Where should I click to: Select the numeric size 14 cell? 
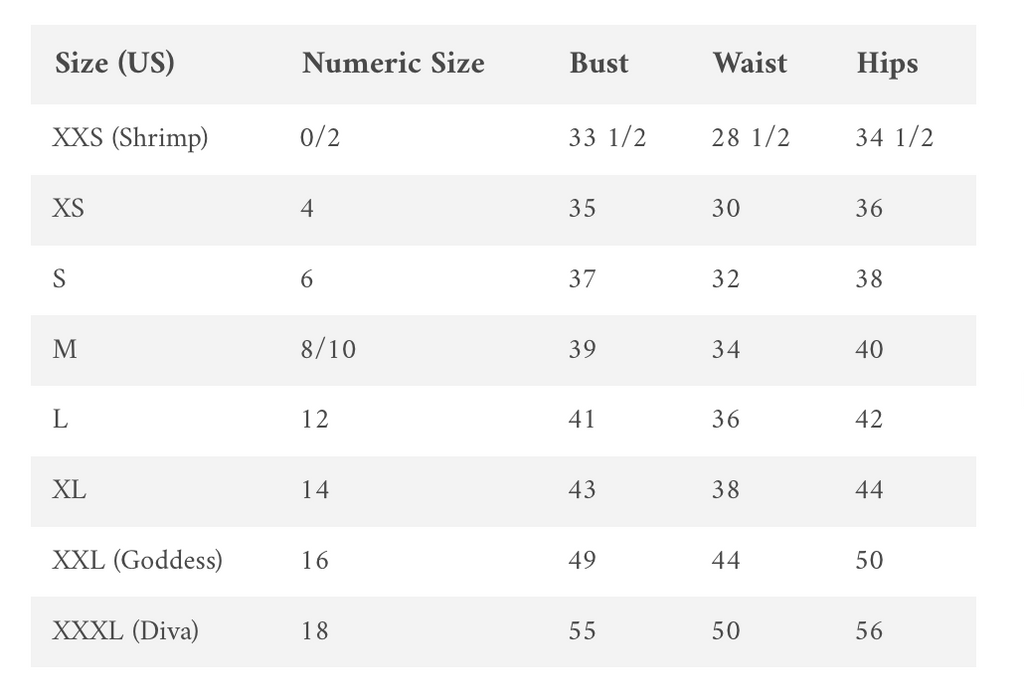click(315, 491)
